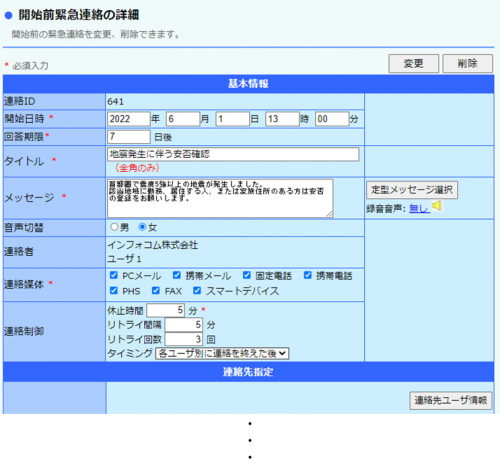Click the リトライ回数 input field
The width and height of the screenshot is (500, 475).
tap(184, 339)
